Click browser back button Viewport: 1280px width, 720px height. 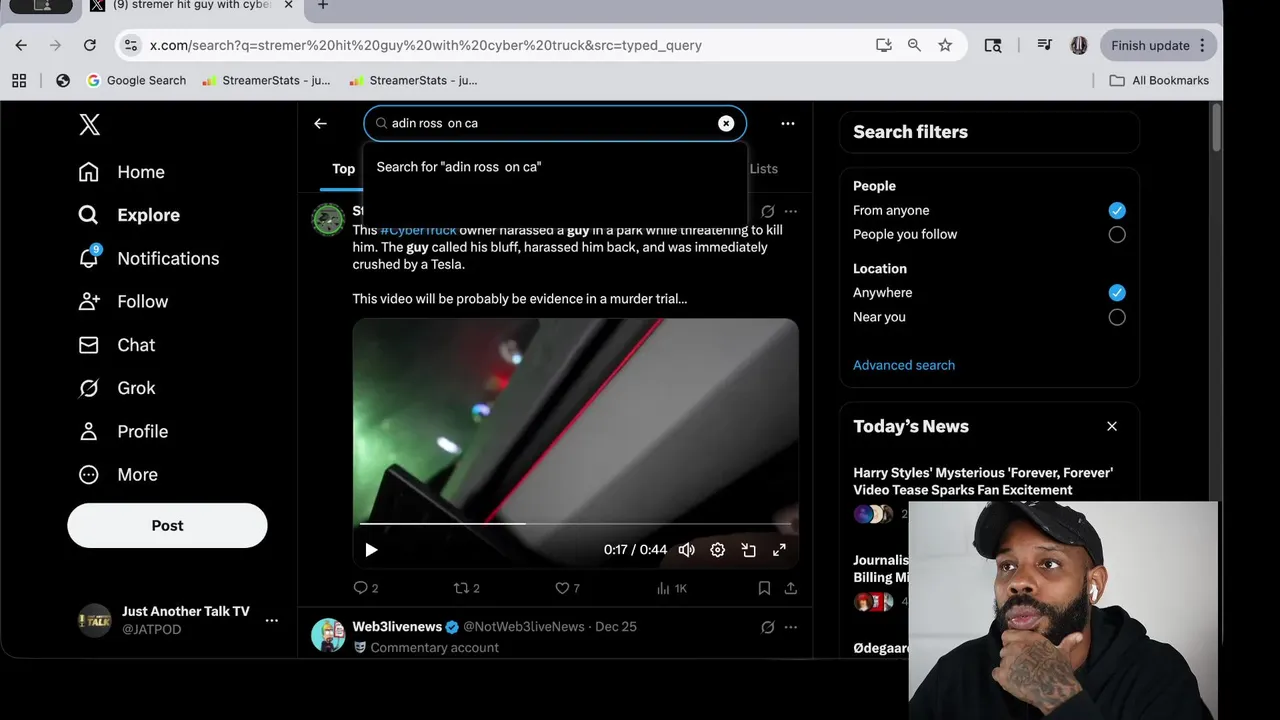pos(21,45)
